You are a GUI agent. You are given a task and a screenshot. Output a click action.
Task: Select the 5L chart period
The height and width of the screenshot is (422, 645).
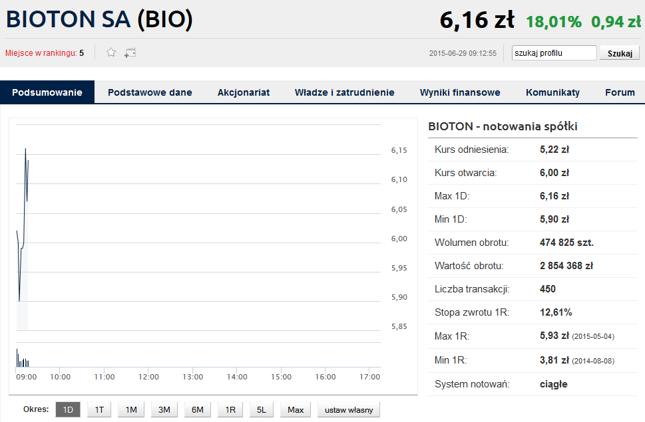(262, 409)
